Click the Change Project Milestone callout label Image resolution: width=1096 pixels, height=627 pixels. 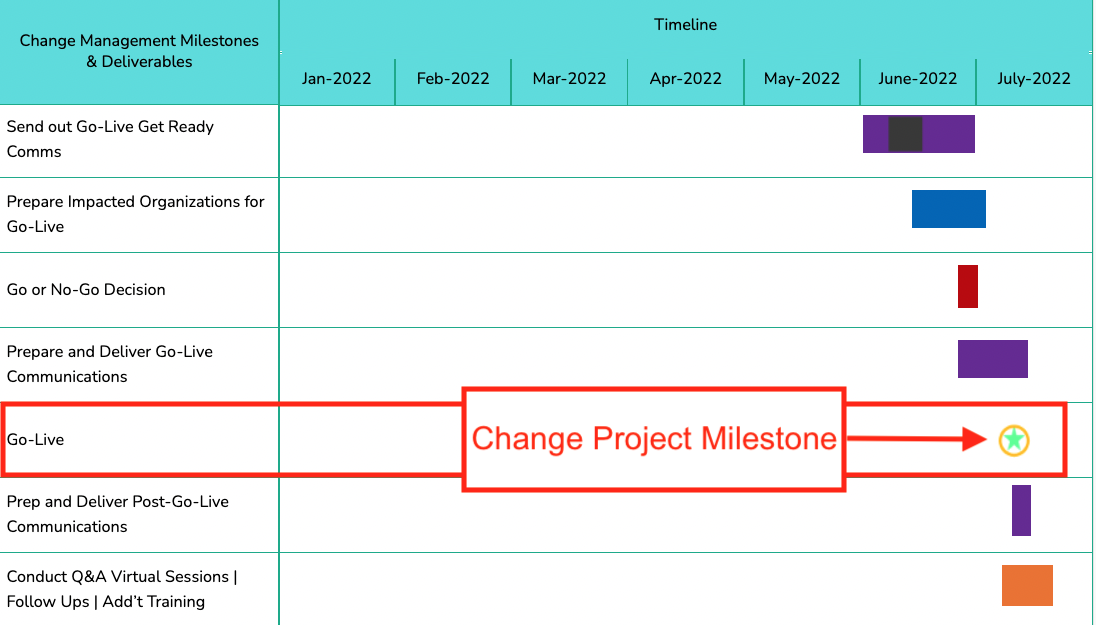[654, 439]
